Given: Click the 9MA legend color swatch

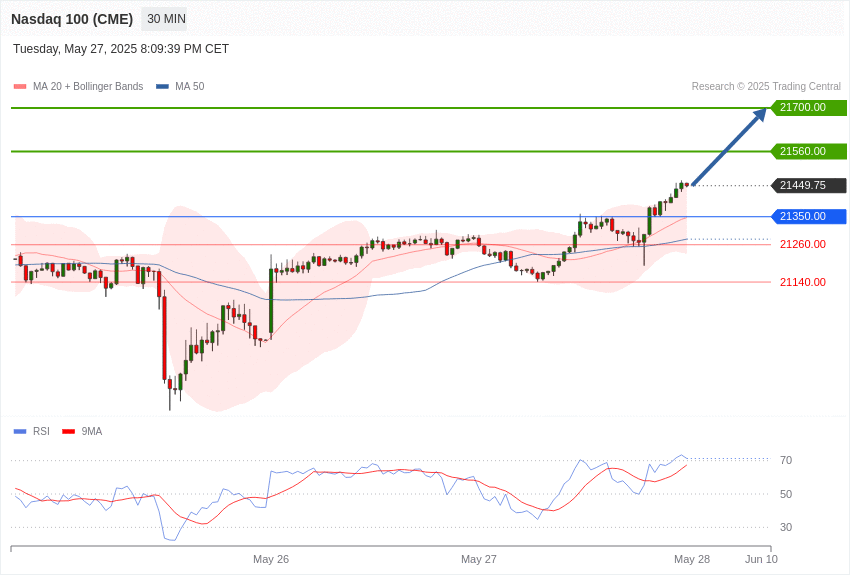Looking at the screenshot, I should tap(69, 431).
